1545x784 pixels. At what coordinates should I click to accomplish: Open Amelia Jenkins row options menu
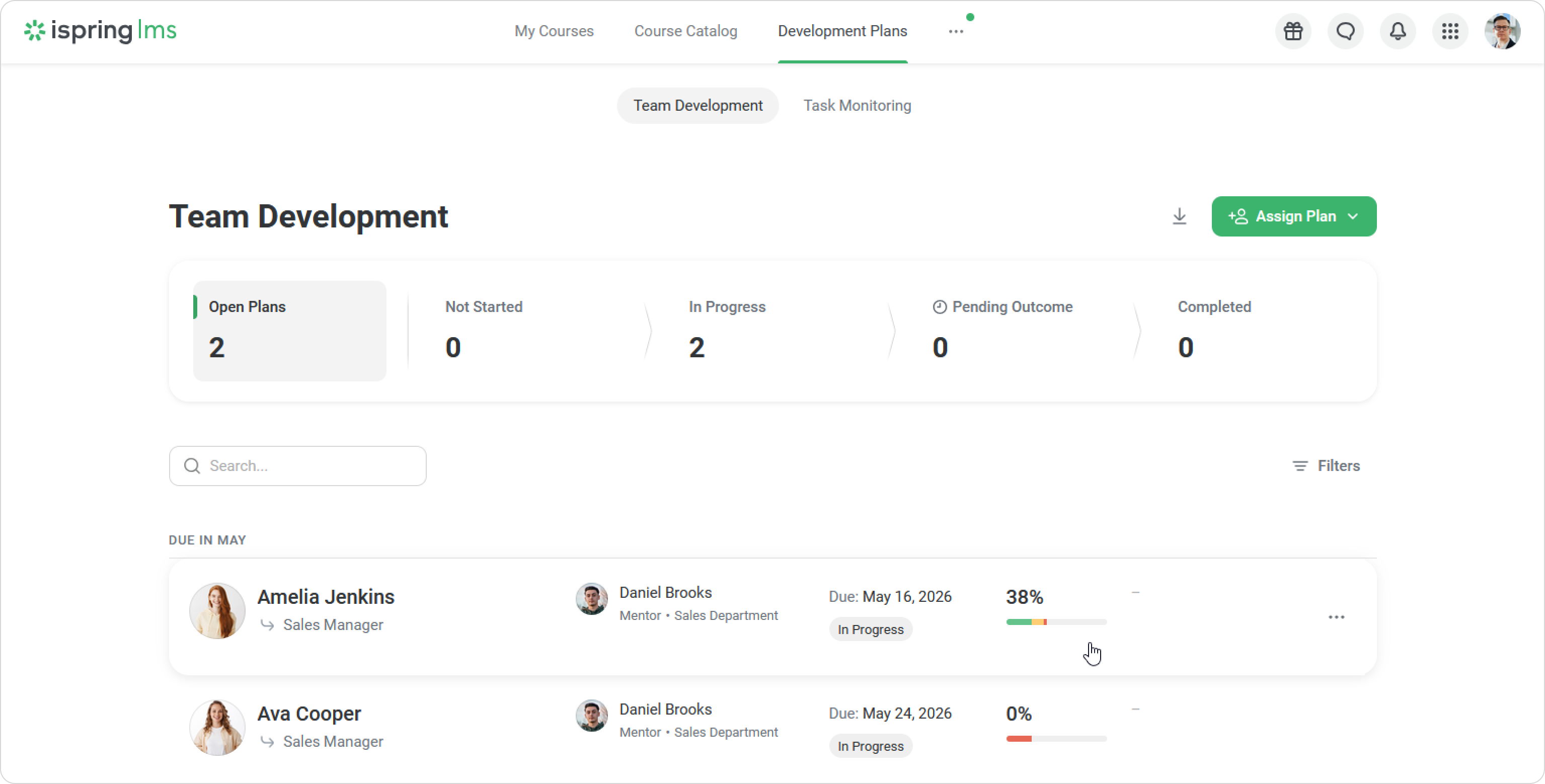(1336, 617)
